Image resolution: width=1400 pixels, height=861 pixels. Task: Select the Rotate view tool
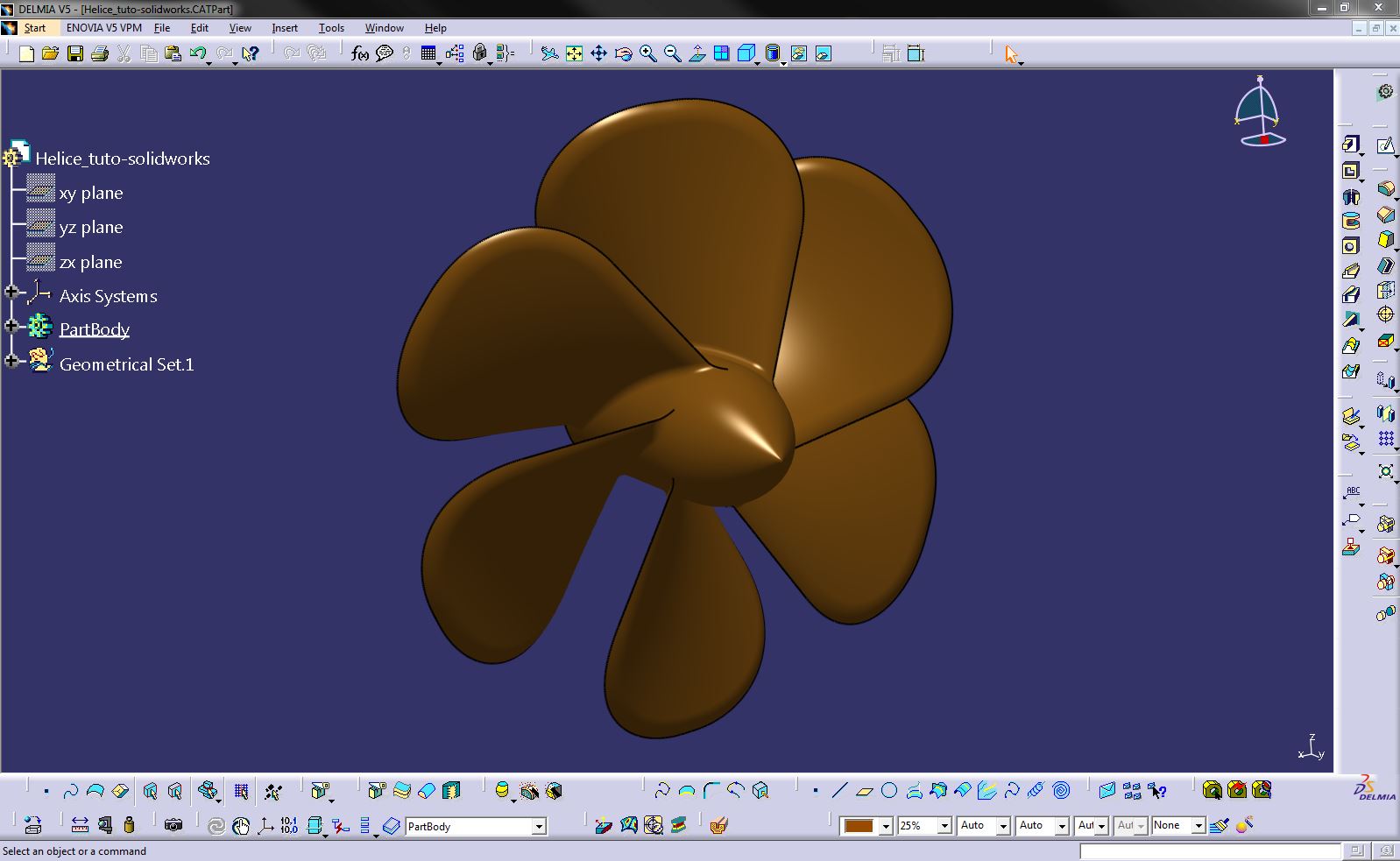coord(623,53)
